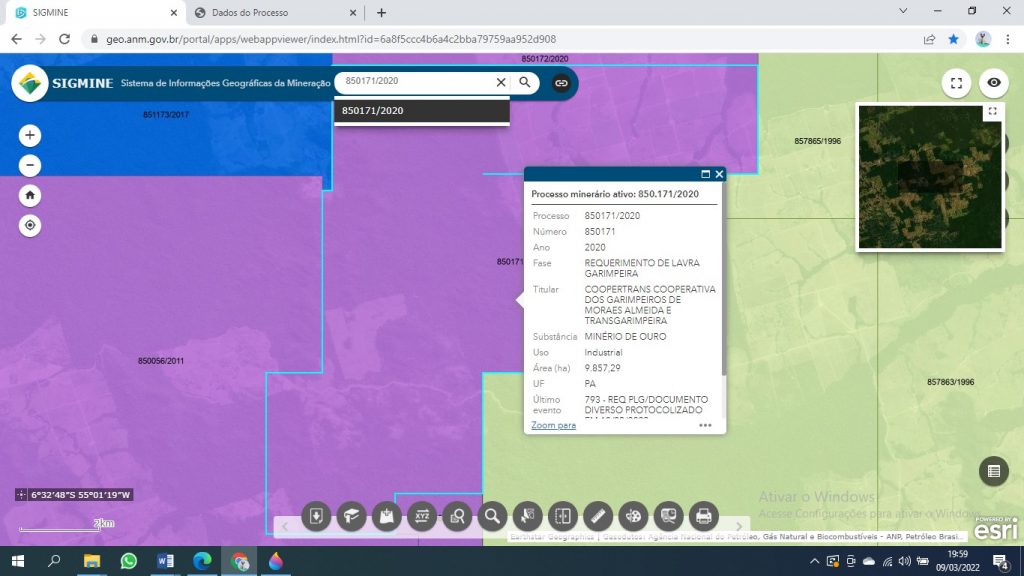Viewport: 1024px width, 576px height.
Task: Open a new browser tab
Action: pos(381,12)
